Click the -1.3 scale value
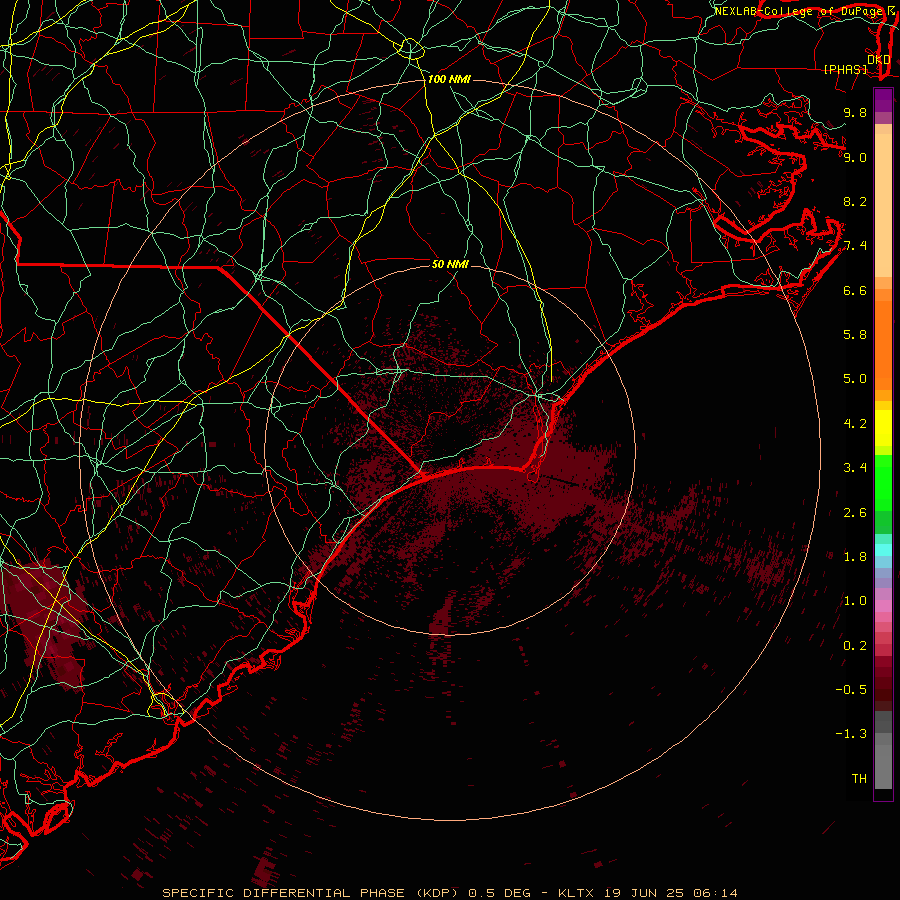The image size is (900, 900). tap(851, 734)
